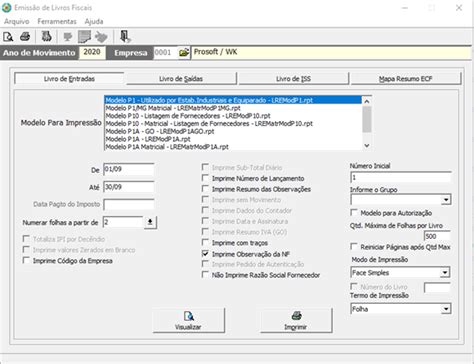Click the Até date field
Screen dimensions: 474x364
(129, 187)
